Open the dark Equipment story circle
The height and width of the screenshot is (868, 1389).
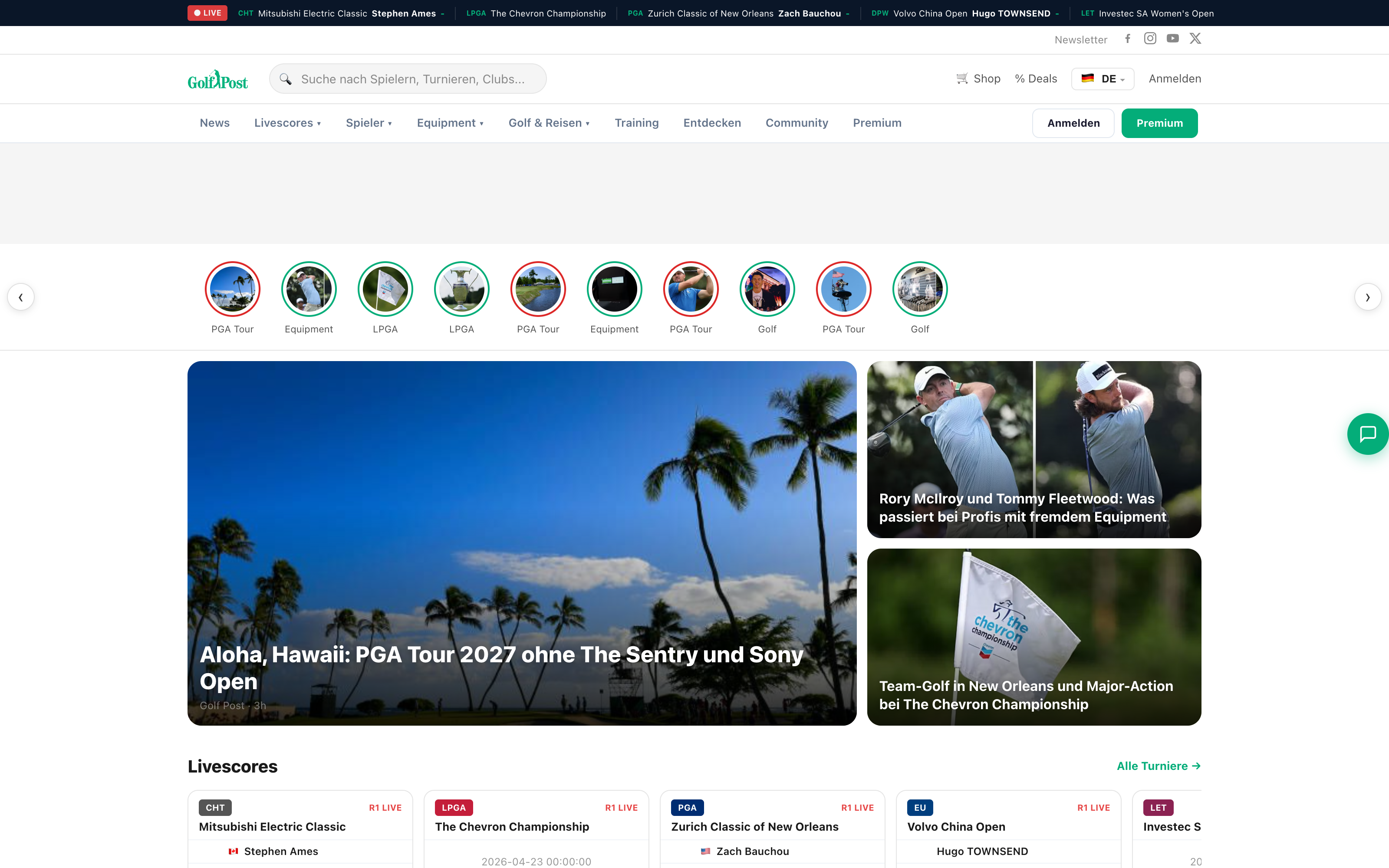pyautogui.click(x=614, y=289)
